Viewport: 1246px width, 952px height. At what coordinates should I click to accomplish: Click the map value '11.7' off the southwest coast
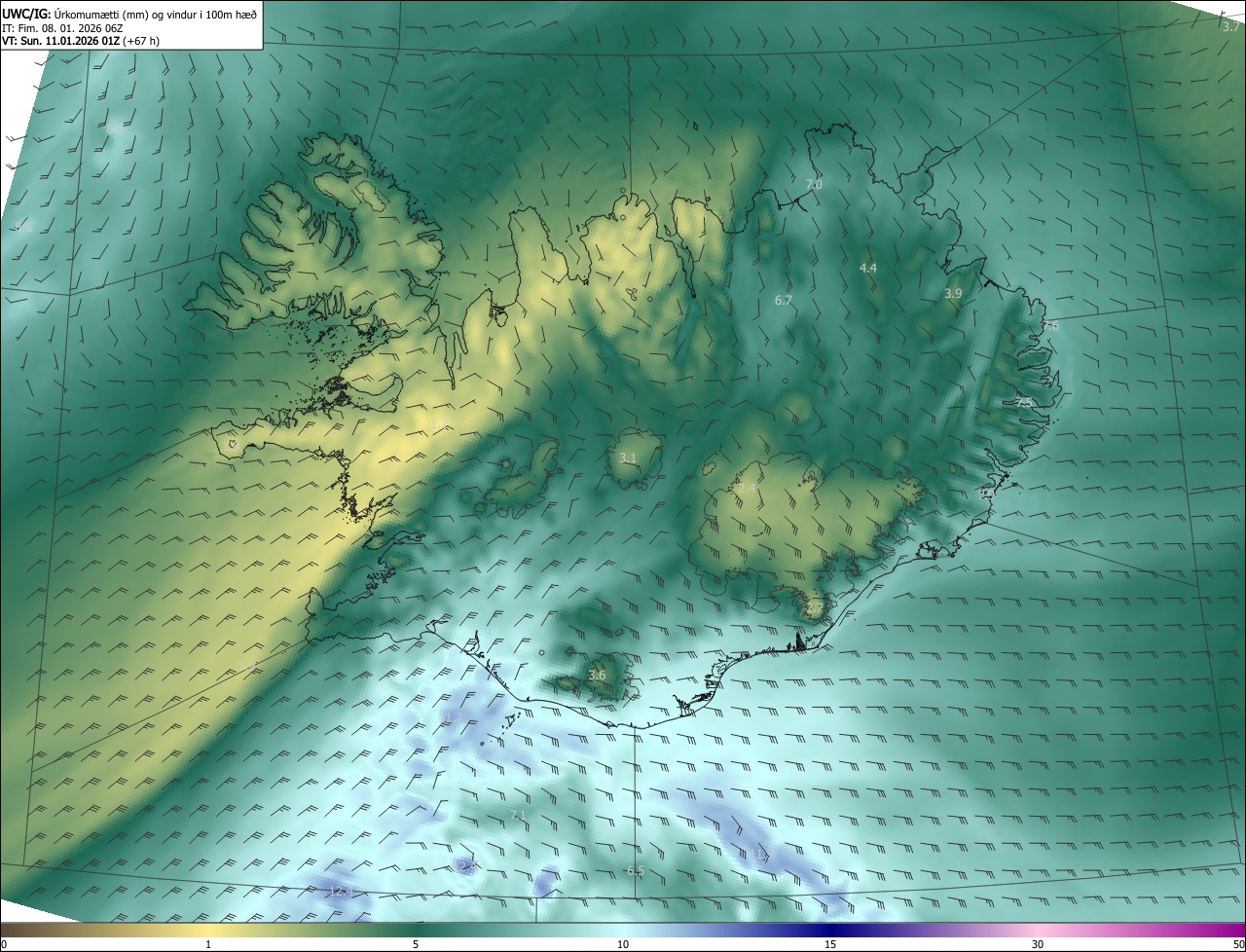tap(452, 717)
